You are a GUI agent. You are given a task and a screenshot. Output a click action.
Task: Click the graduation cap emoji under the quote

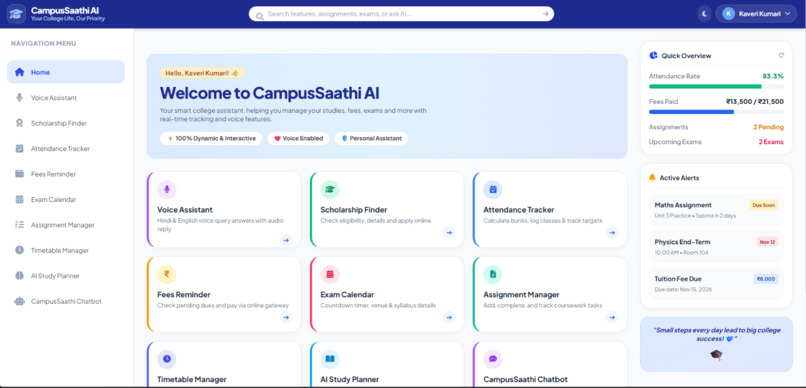716,355
